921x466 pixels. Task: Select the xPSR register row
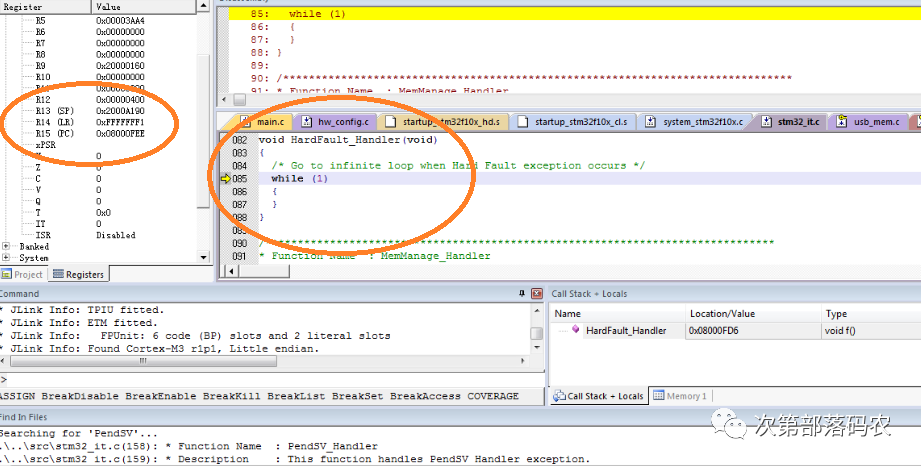[x=99, y=145]
